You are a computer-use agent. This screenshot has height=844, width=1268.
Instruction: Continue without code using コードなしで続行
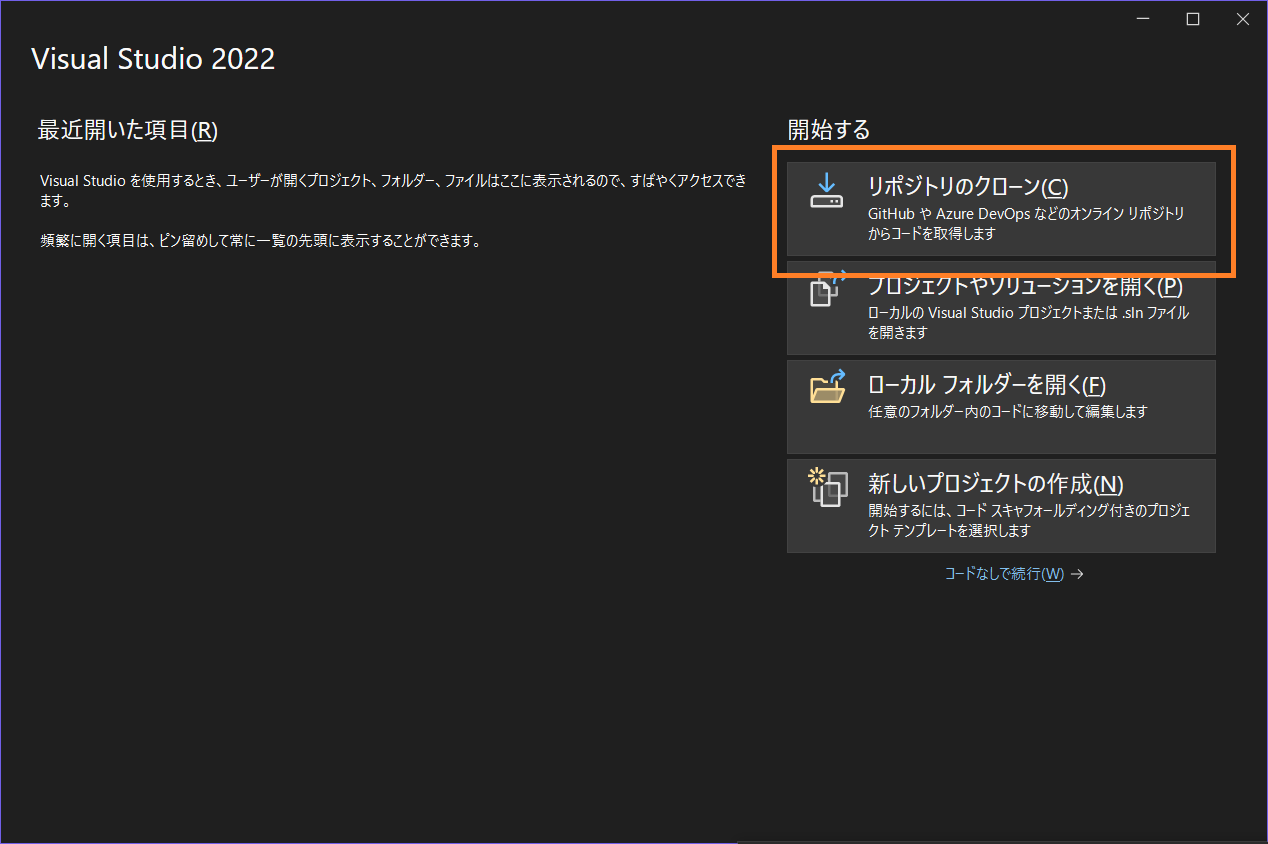(1005, 573)
